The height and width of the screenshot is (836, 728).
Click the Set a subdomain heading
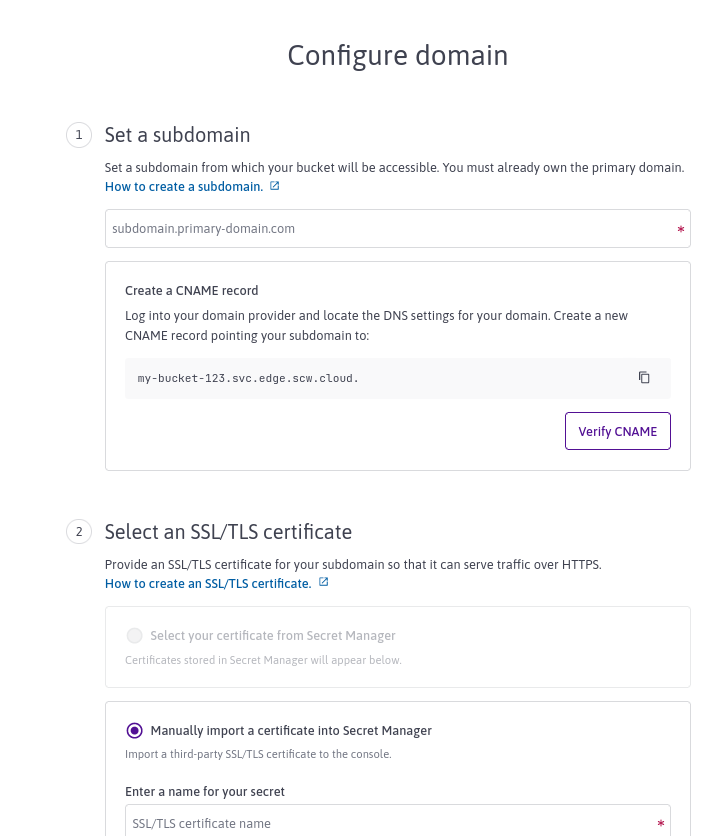tap(177, 135)
